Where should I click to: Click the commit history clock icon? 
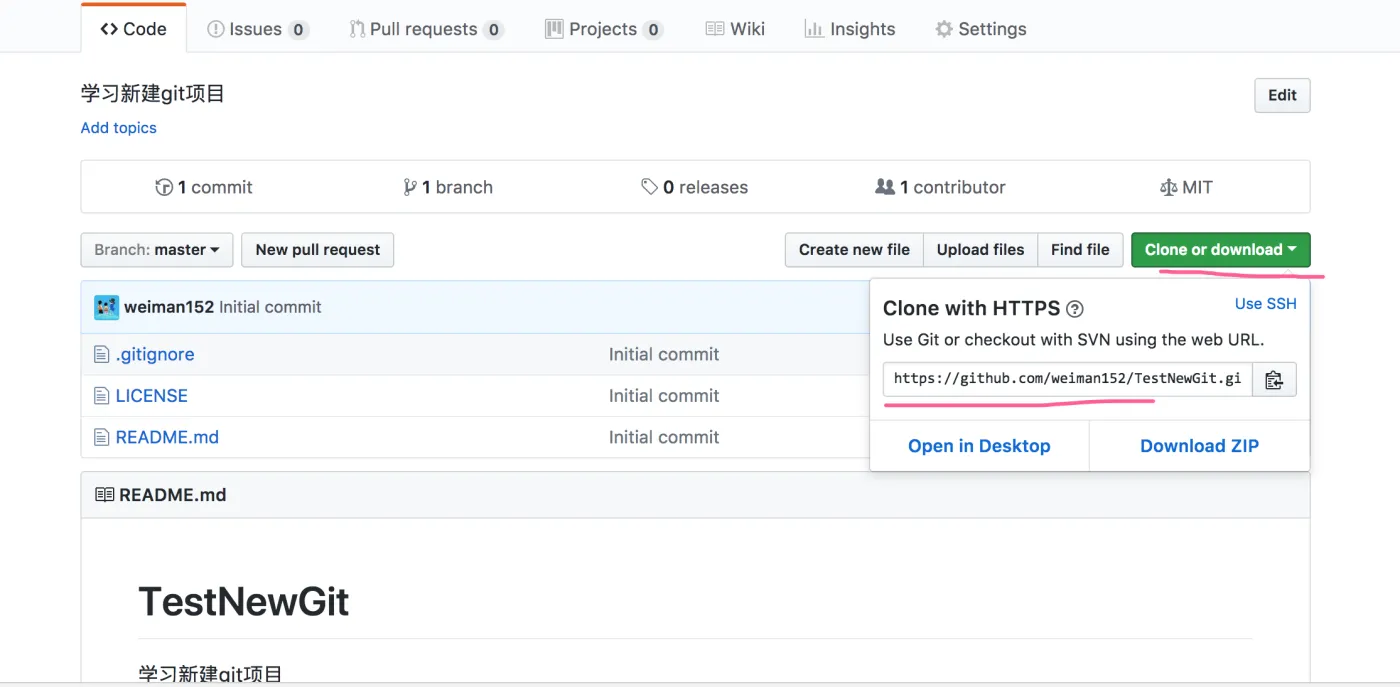(x=164, y=187)
